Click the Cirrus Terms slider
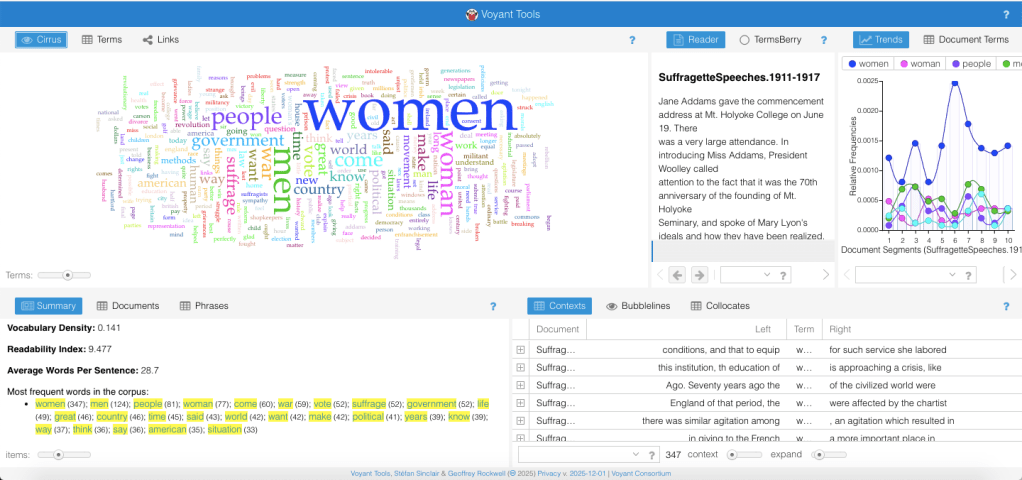Image resolution: width=1022 pixels, height=480 pixels. tap(68, 274)
